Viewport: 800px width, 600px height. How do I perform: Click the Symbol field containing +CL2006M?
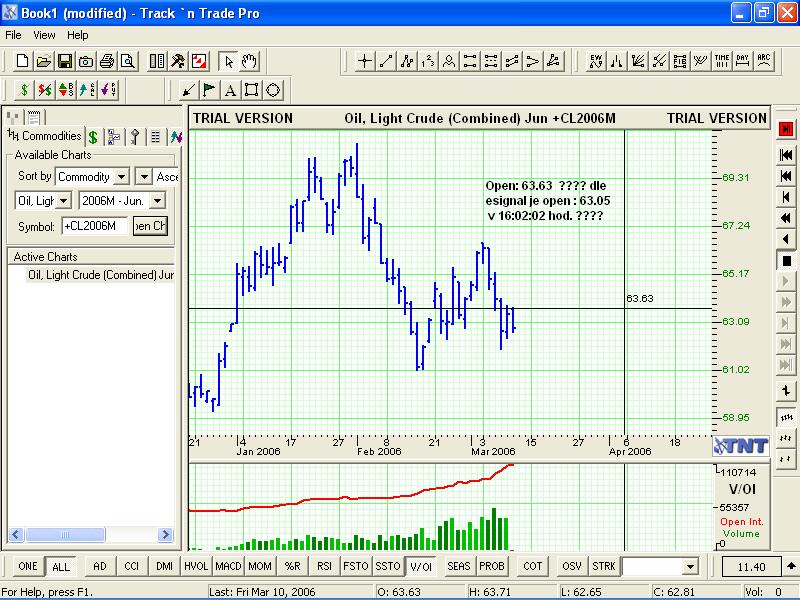click(95, 226)
